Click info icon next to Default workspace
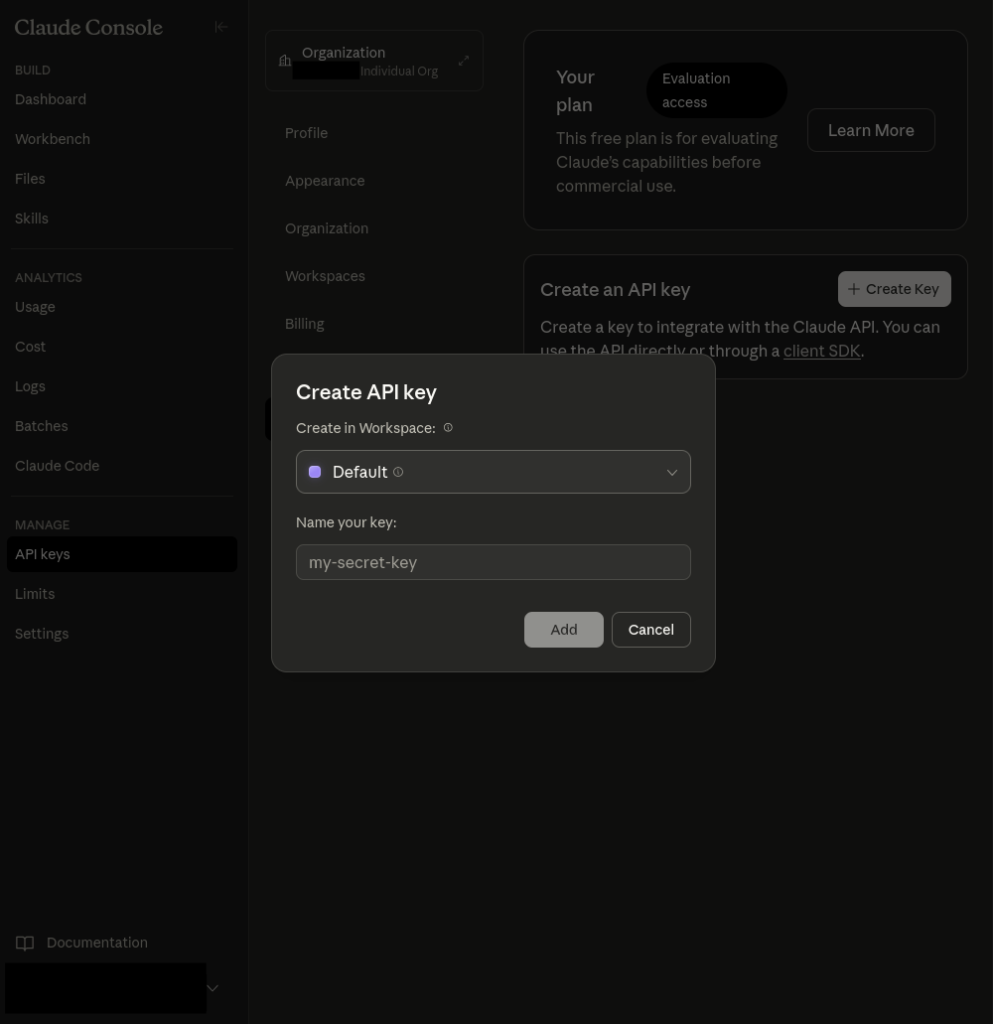The image size is (993, 1024). coord(398,472)
